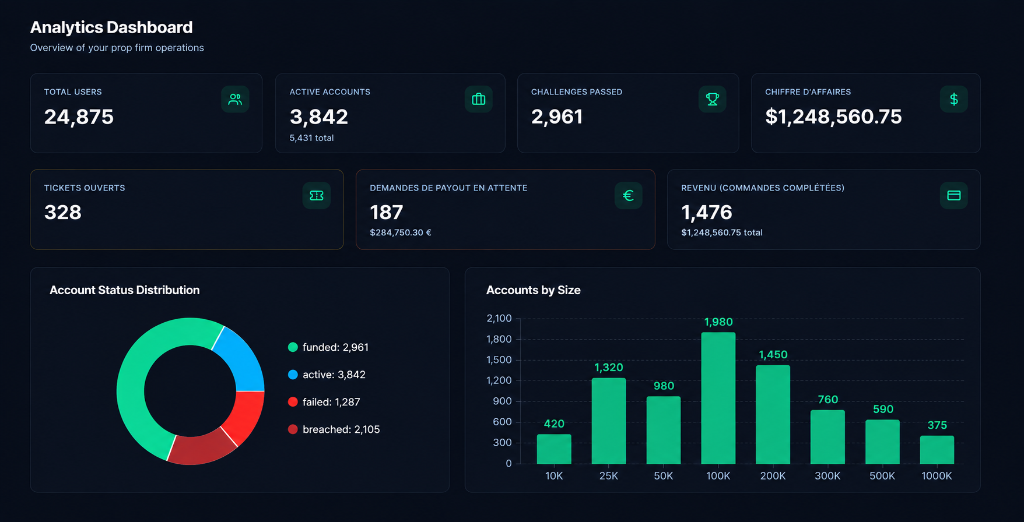Click the bright red failed donut segment

(245, 417)
